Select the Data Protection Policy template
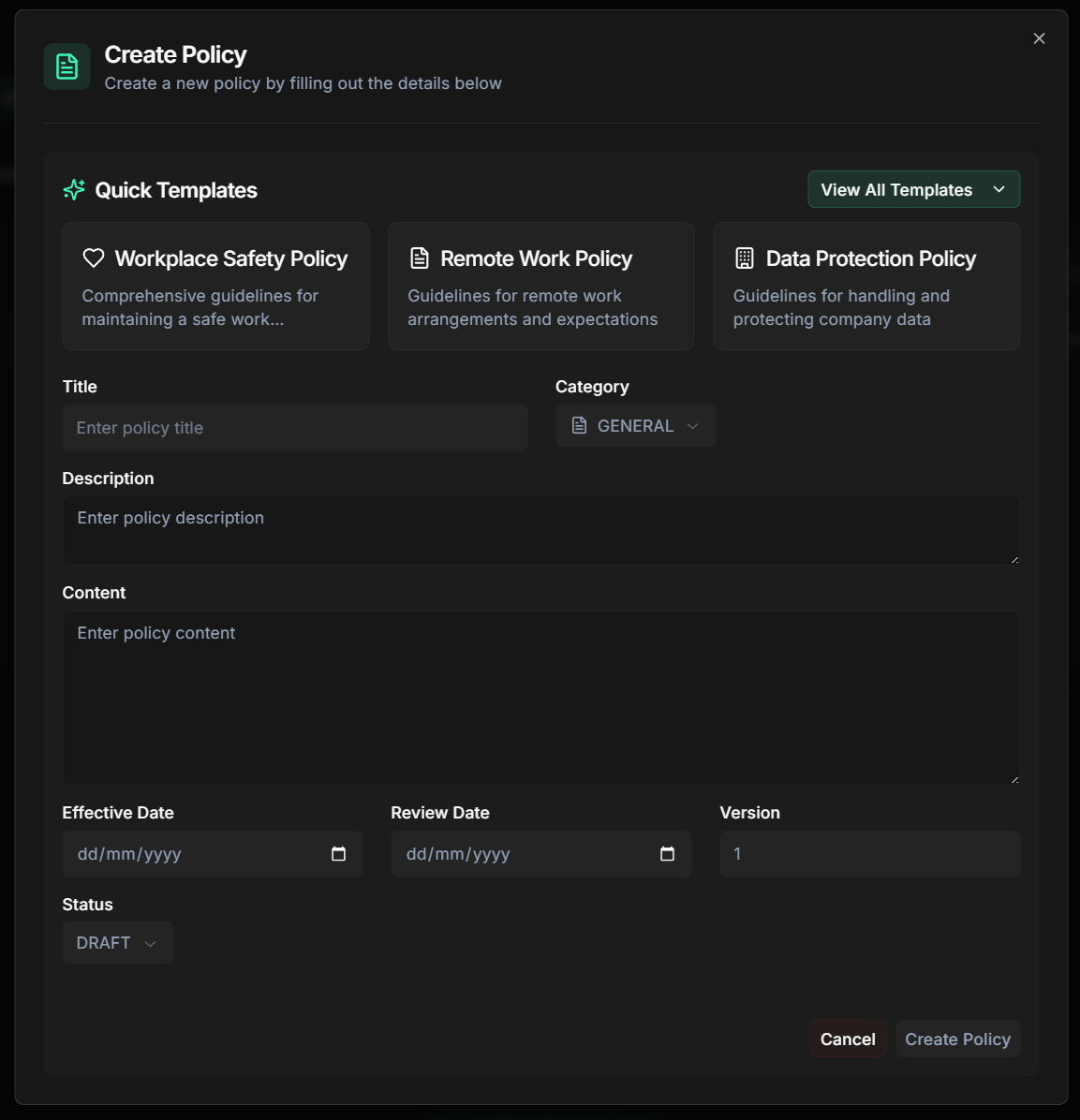This screenshot has width=1080, height=1120. [x=865, y=286]
